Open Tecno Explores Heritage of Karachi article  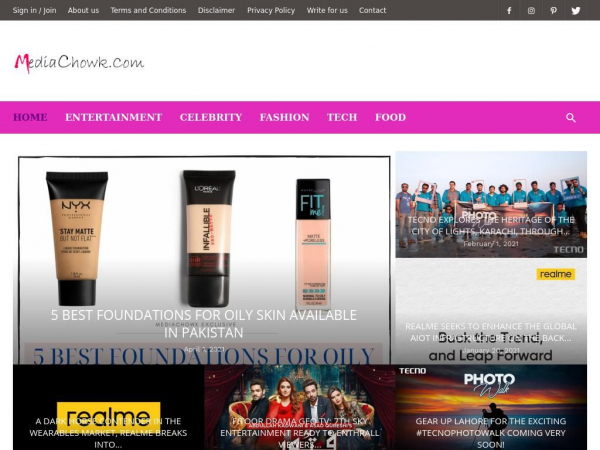tap(491, 225)
